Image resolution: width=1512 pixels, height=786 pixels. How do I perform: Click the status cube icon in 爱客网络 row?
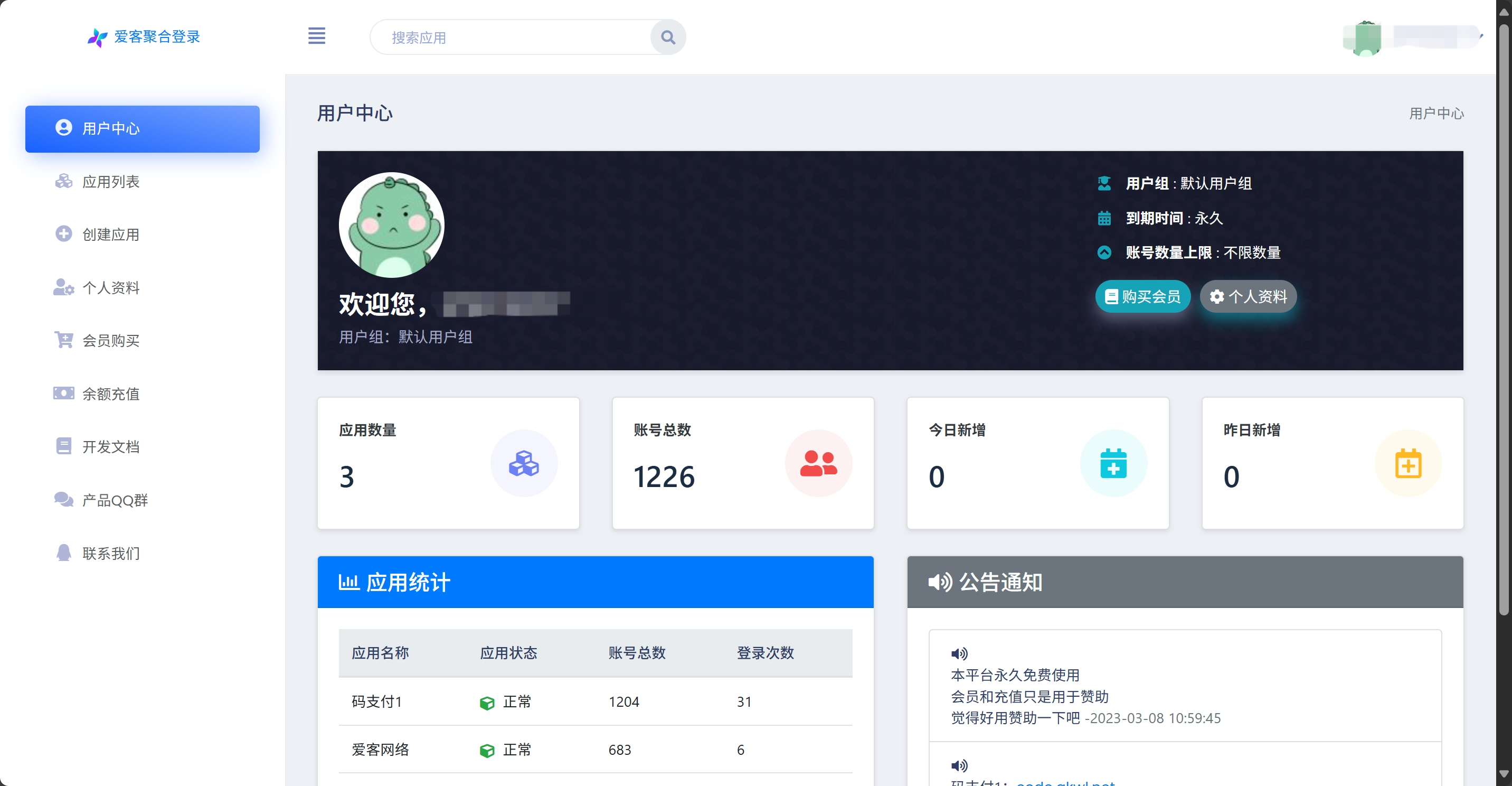487,751
